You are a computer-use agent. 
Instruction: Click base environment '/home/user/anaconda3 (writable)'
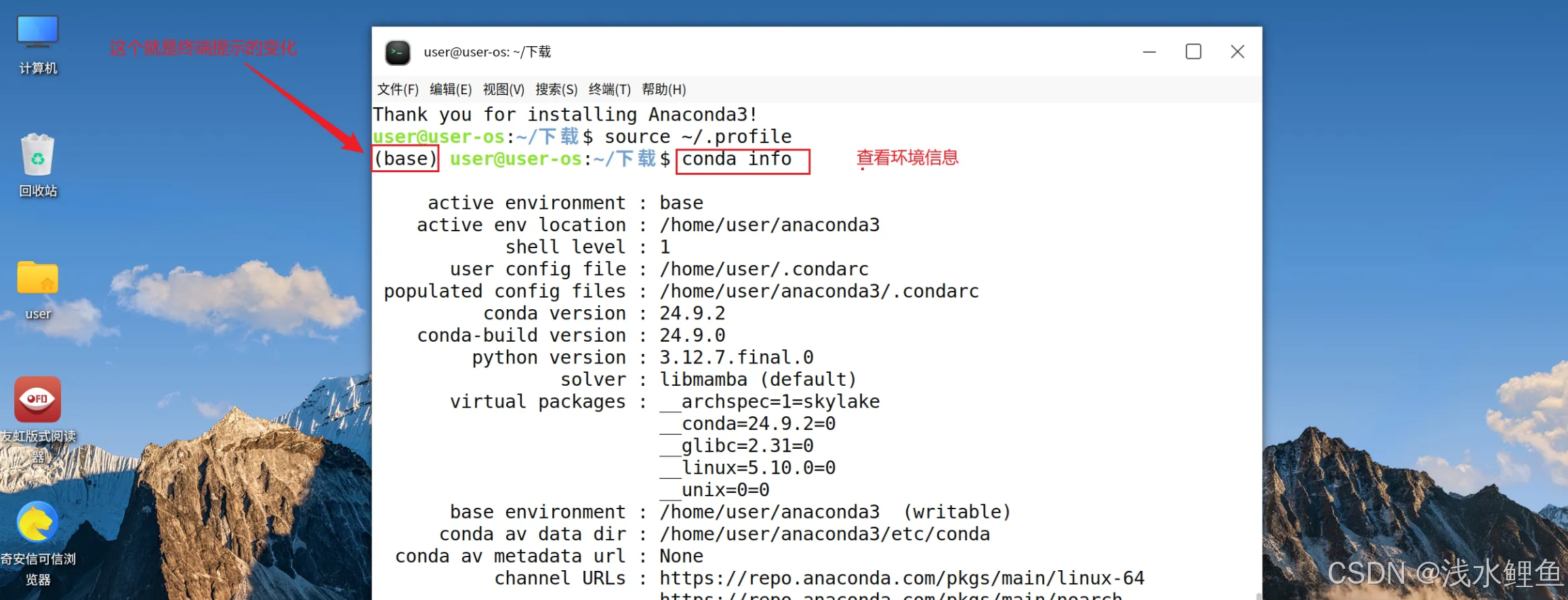click(x=835, y=512)
